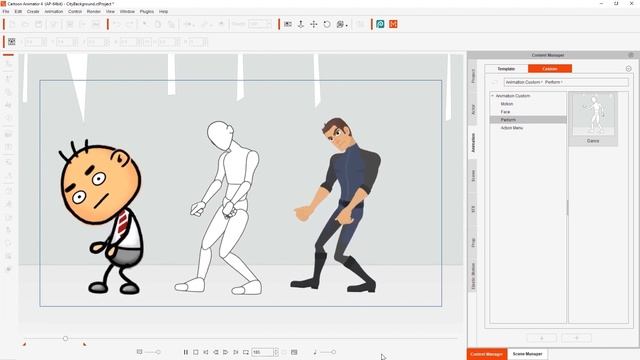Click the grid icon in second toolbar
Image resolution: width=640 pixels, height=360 pixels.
[11, 42]
